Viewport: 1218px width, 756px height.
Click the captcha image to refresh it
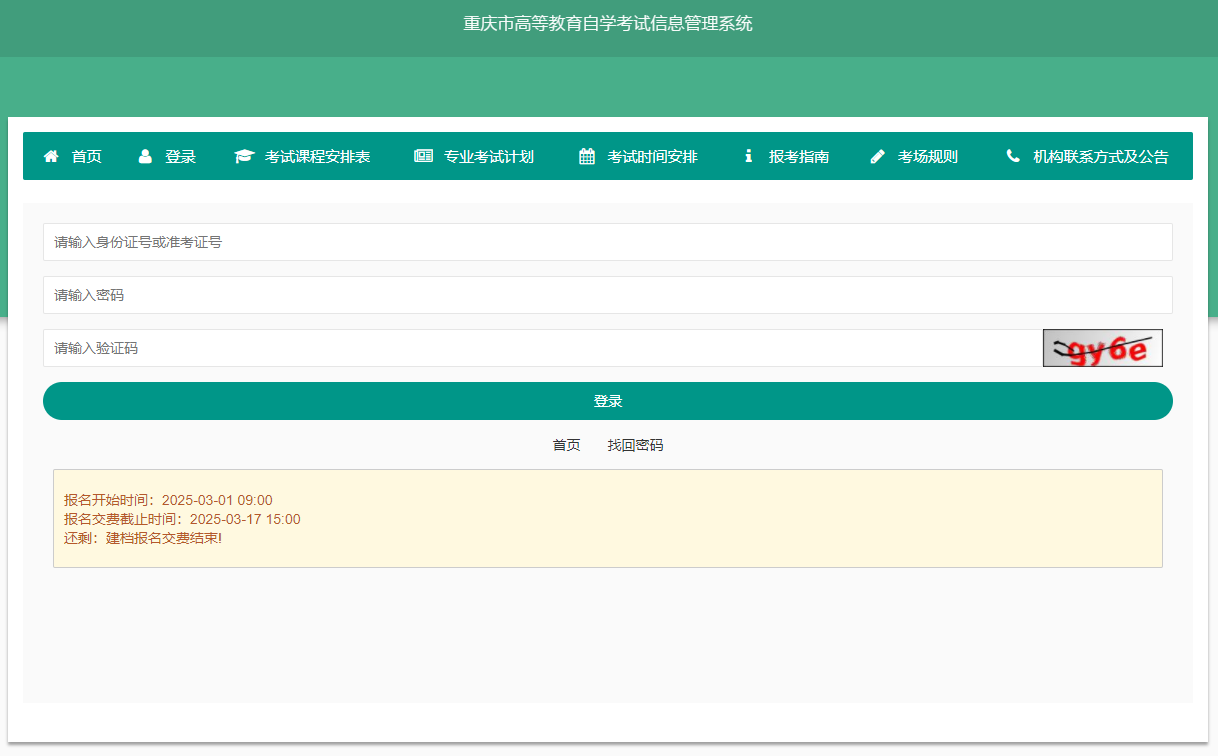pos(1102,347)
